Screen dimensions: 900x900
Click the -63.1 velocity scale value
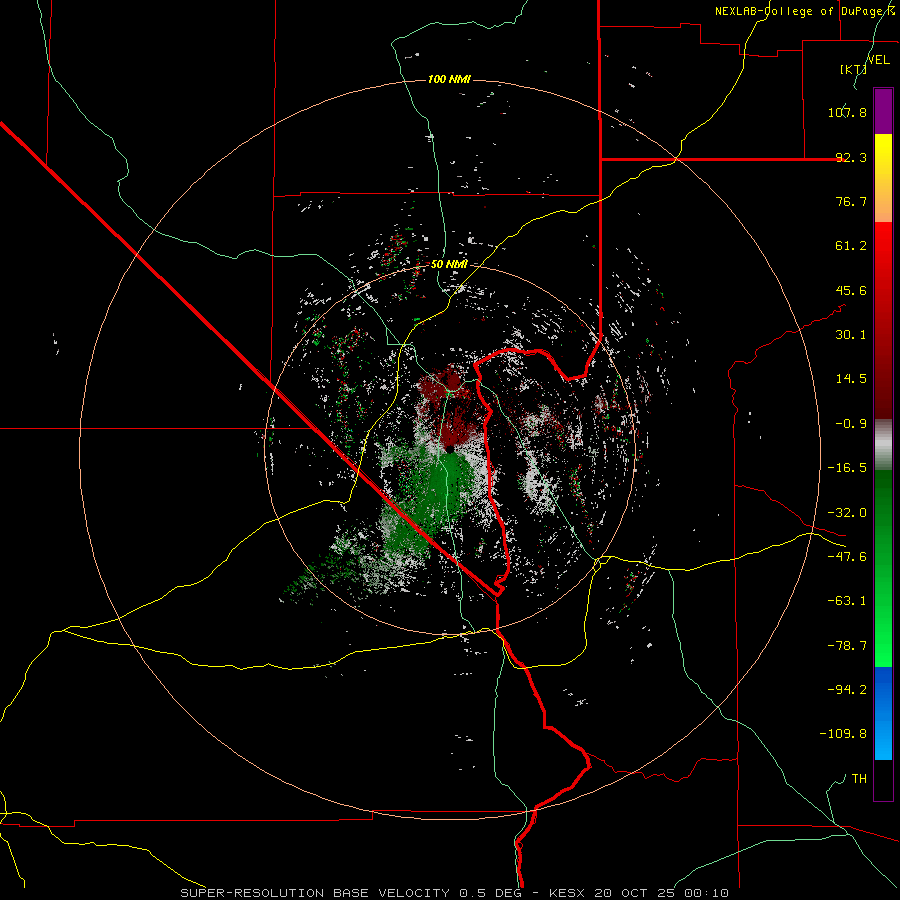847,601
